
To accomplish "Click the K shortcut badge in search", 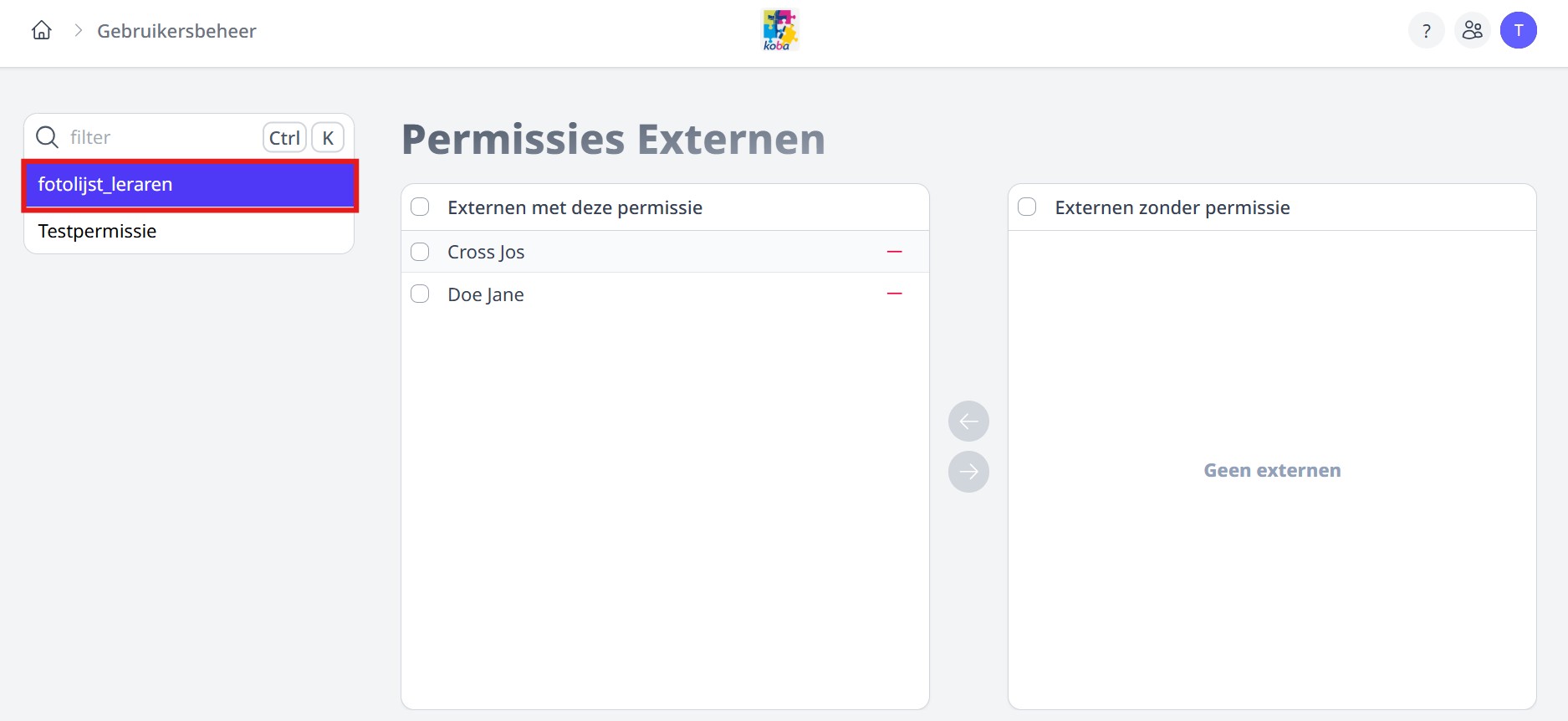I will click(327, 137).
